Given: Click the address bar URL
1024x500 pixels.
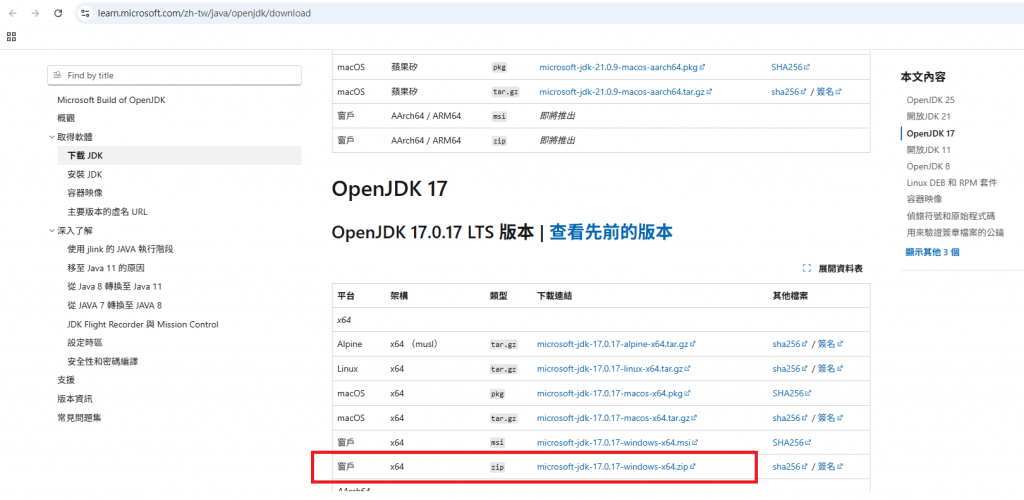Looking at the screenshot, I should [x=204, y=13].
